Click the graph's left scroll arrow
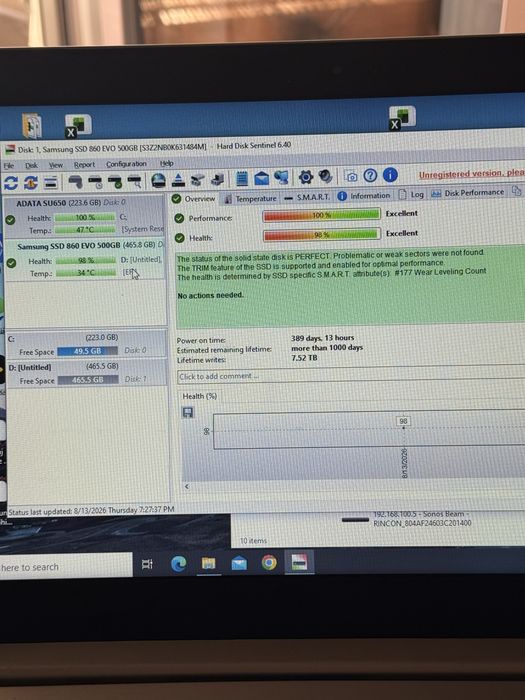 [x=187, y=486]
